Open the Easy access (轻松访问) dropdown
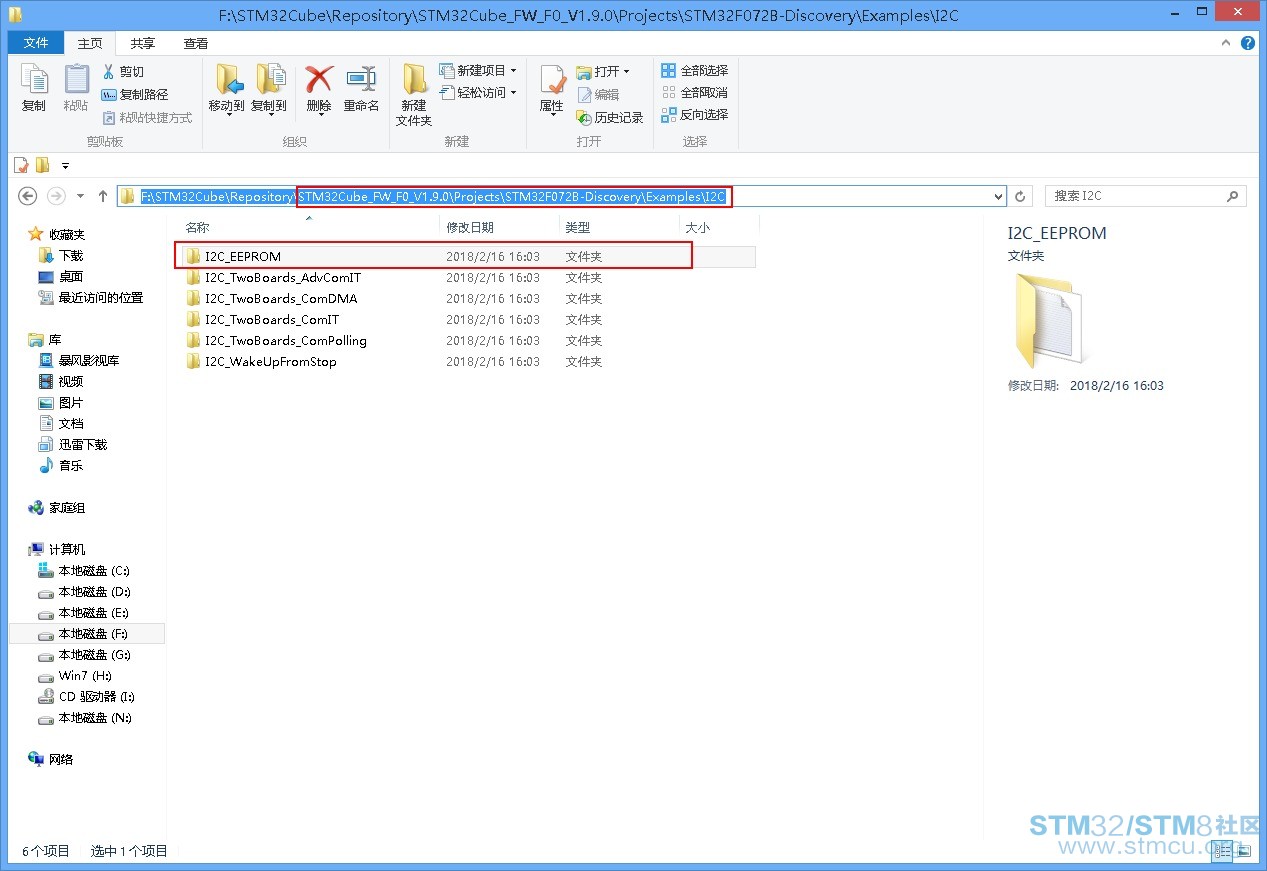1267x871 pixels. click(x=479, y=92)
